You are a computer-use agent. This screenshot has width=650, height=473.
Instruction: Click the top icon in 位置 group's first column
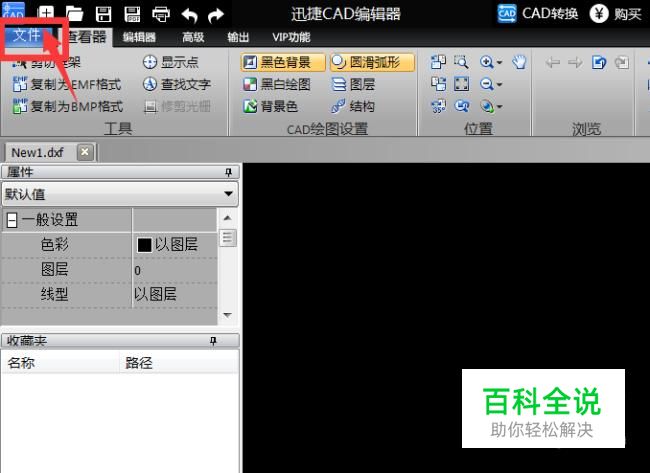(438, 62)
